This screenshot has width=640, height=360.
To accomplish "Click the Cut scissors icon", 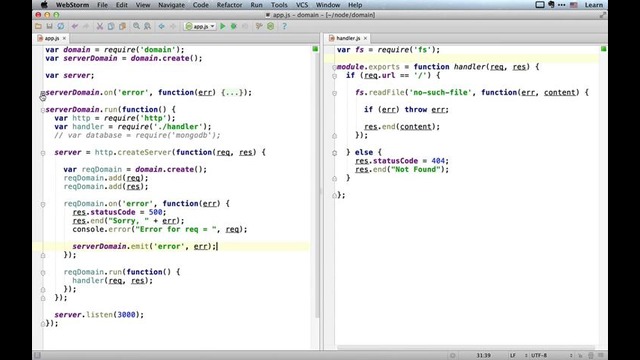I will click(100, 26).
